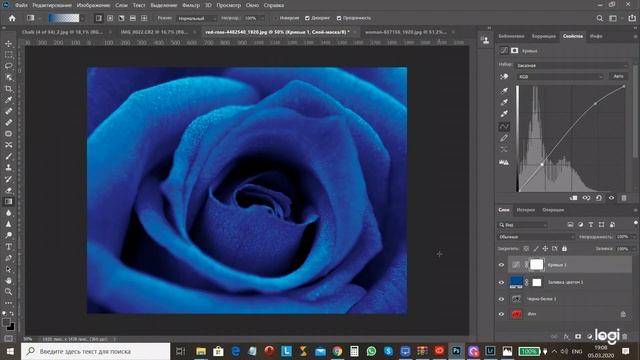This screenshot has height=360, width=640.
Task: Click the gradient preview bar in options
Action: coord(64,18)
